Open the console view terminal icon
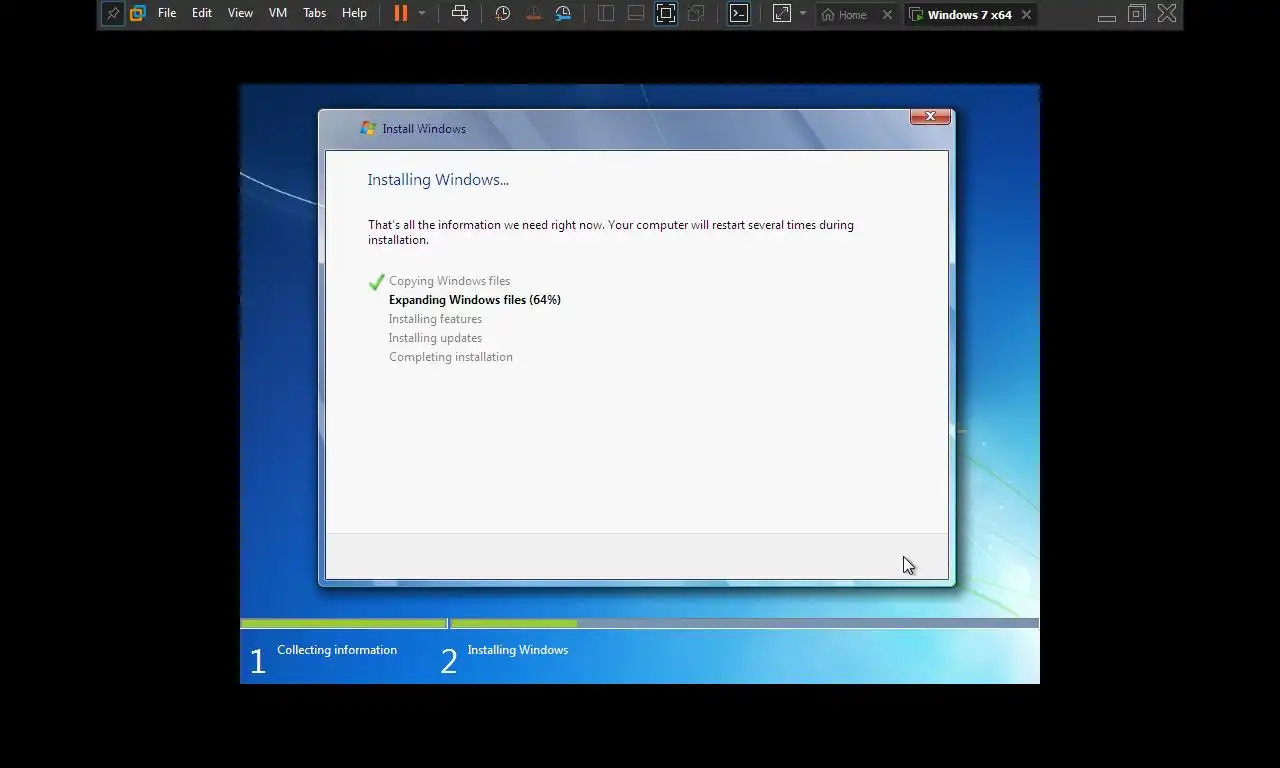This screenshot has width=1280, height=768. pos(739,14)
